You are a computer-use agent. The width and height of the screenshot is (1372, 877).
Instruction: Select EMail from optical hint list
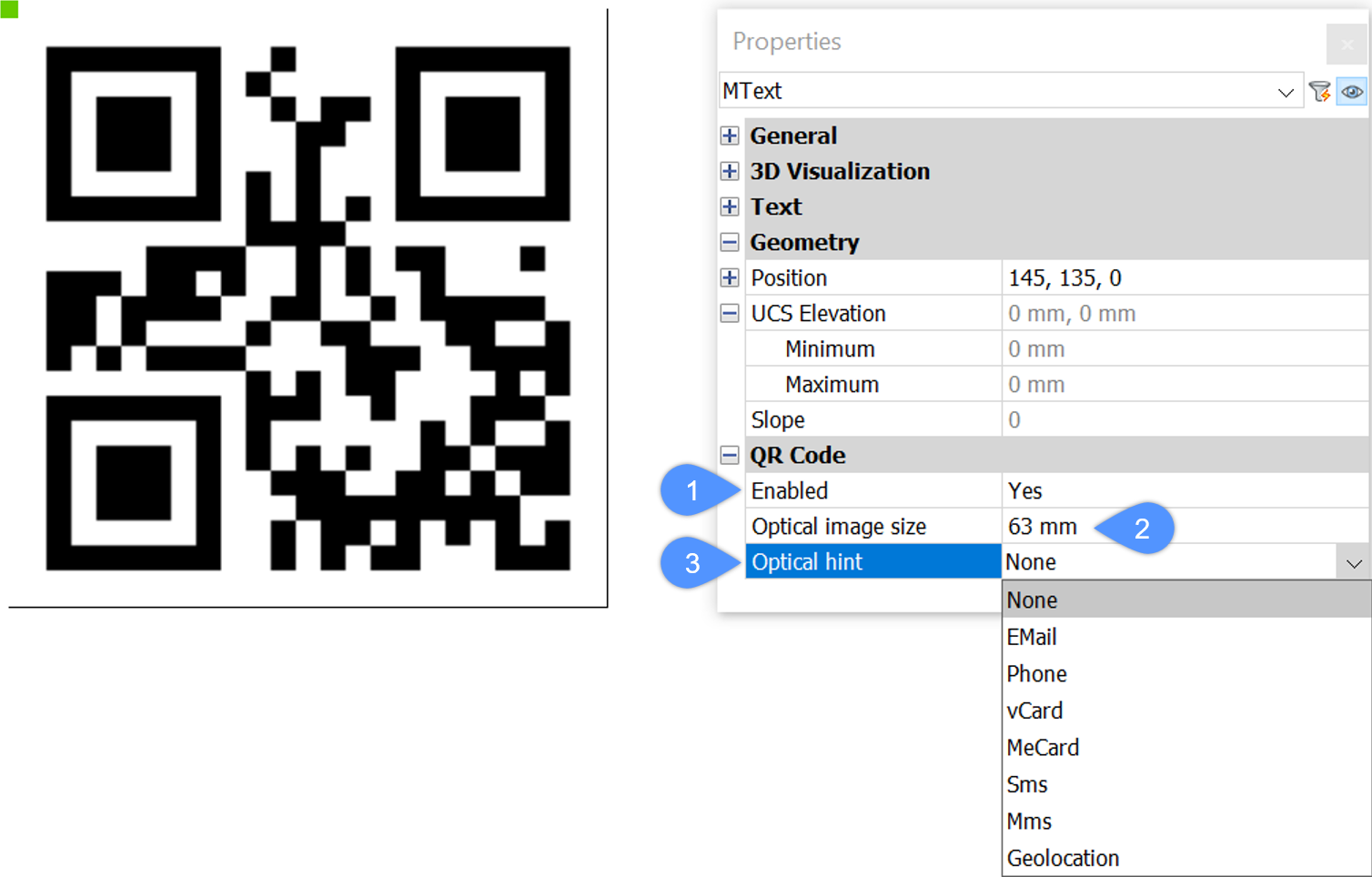(1032, 637)
